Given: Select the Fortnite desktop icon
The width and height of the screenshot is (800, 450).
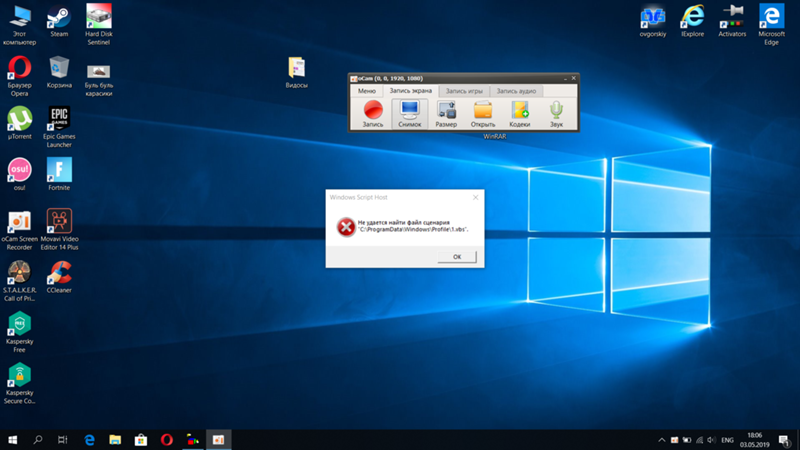Looking at the screenshot, I should pos(59,174).
